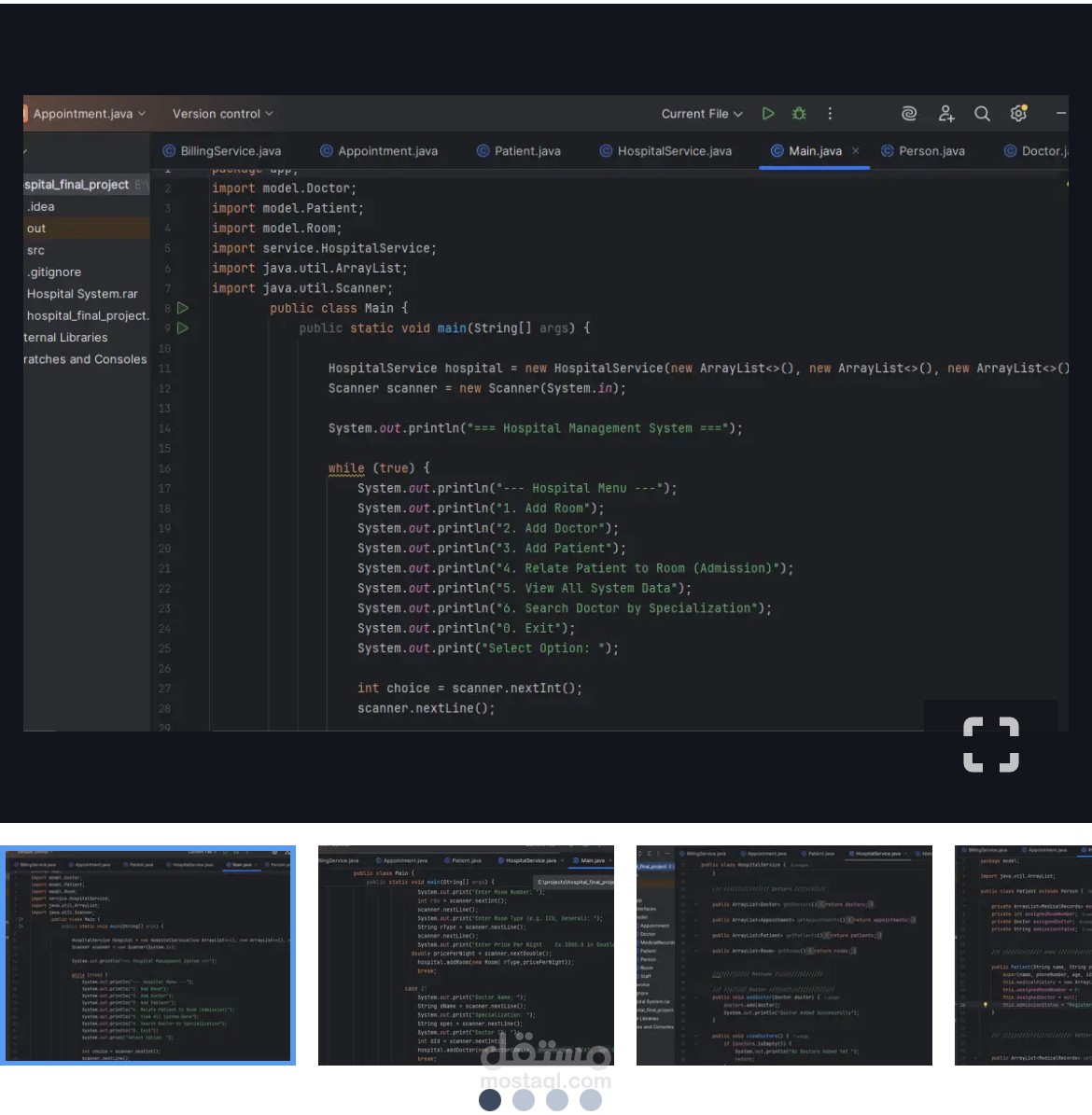The height and width of the screenshot is (1115, 1092).
Task: Click the green Run button in the toolbar
Action: click(768, 114)
